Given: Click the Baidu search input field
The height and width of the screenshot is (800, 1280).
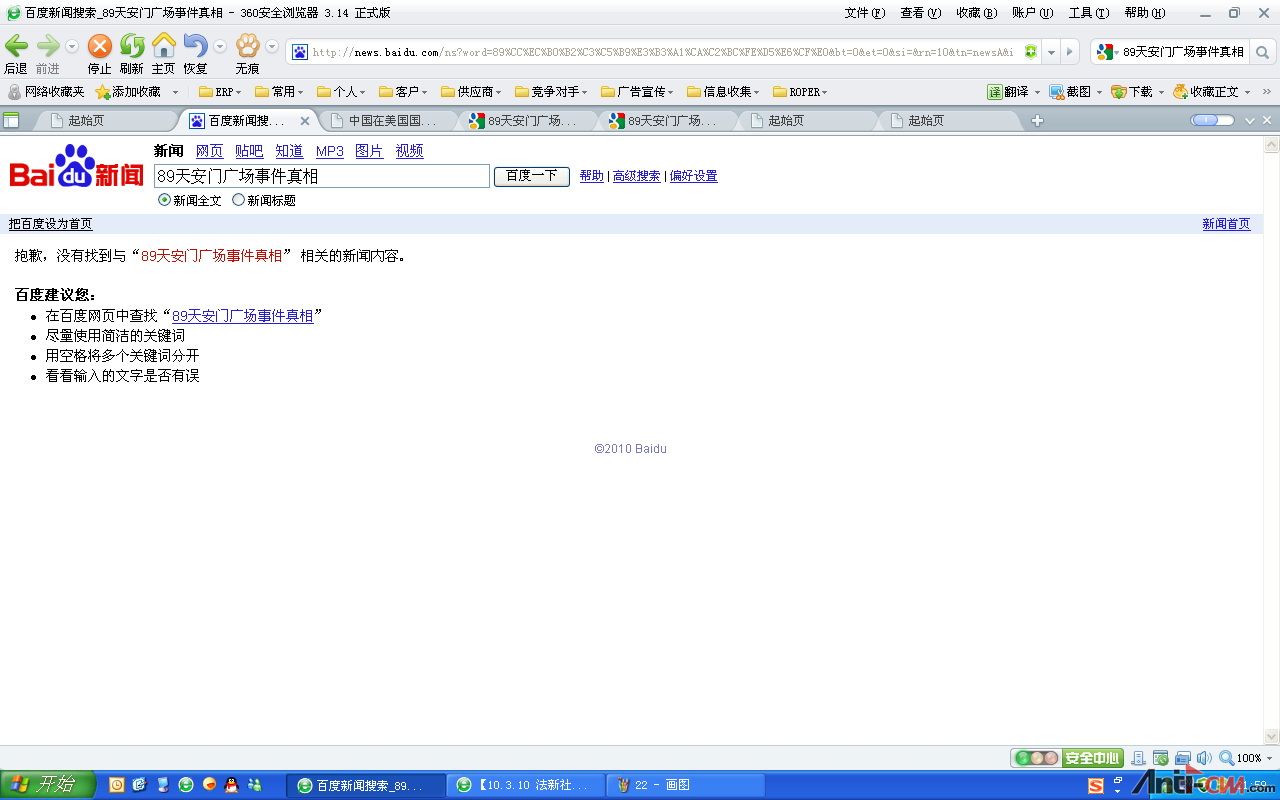Looking at the screenshot, I should [322, 176].
